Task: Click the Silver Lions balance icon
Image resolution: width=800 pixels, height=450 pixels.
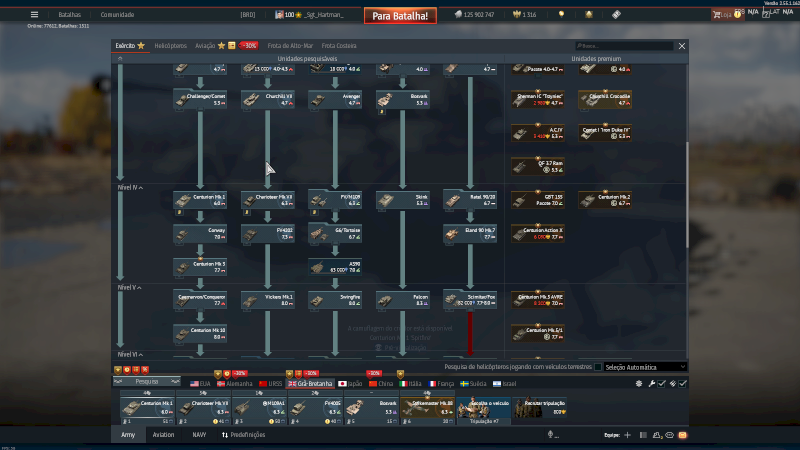Action: (x=458, y=14)
